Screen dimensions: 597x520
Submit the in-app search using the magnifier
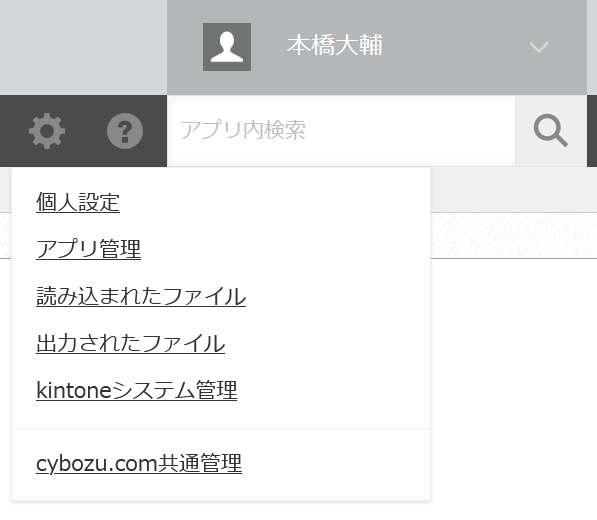[551, 131]
